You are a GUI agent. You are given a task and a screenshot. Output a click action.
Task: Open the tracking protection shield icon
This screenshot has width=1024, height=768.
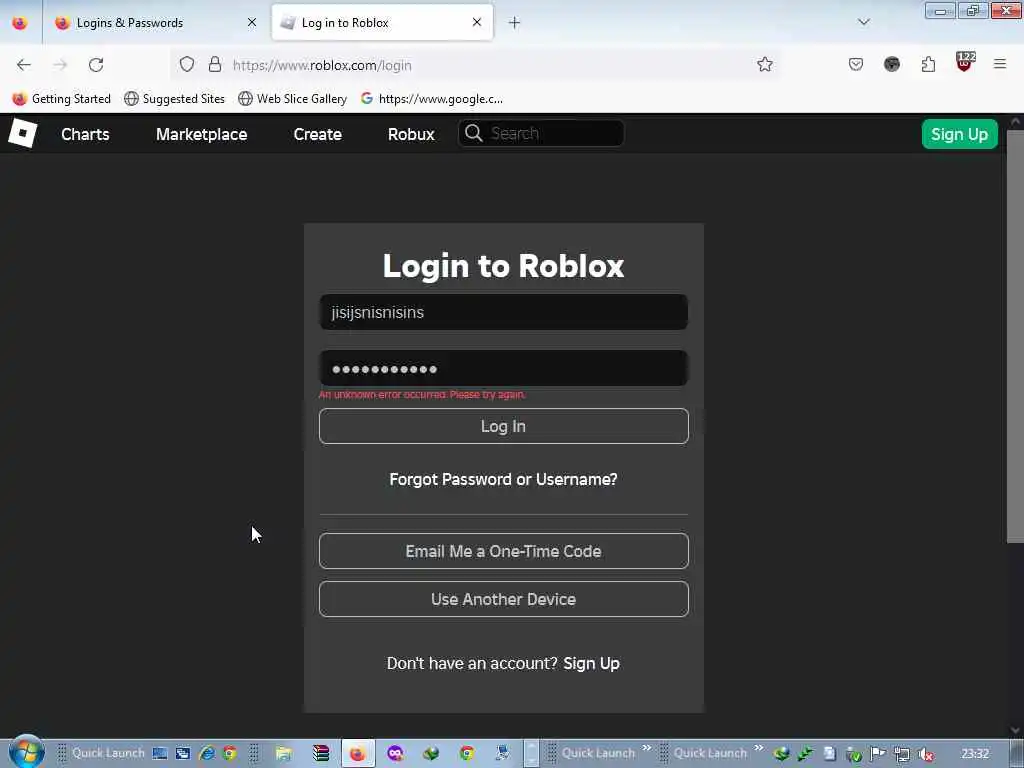[187, 64]
